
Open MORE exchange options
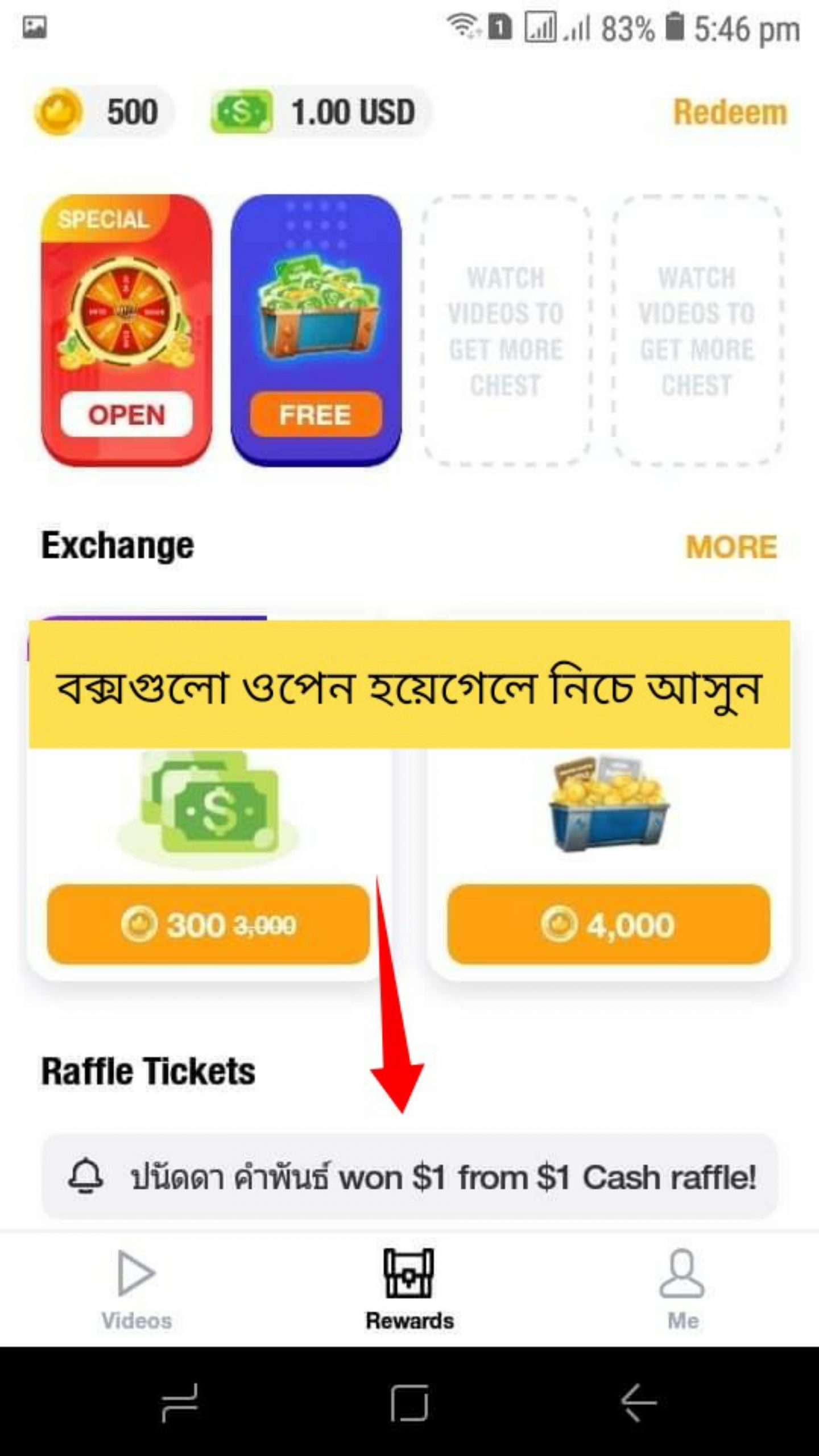click(731, 547)
